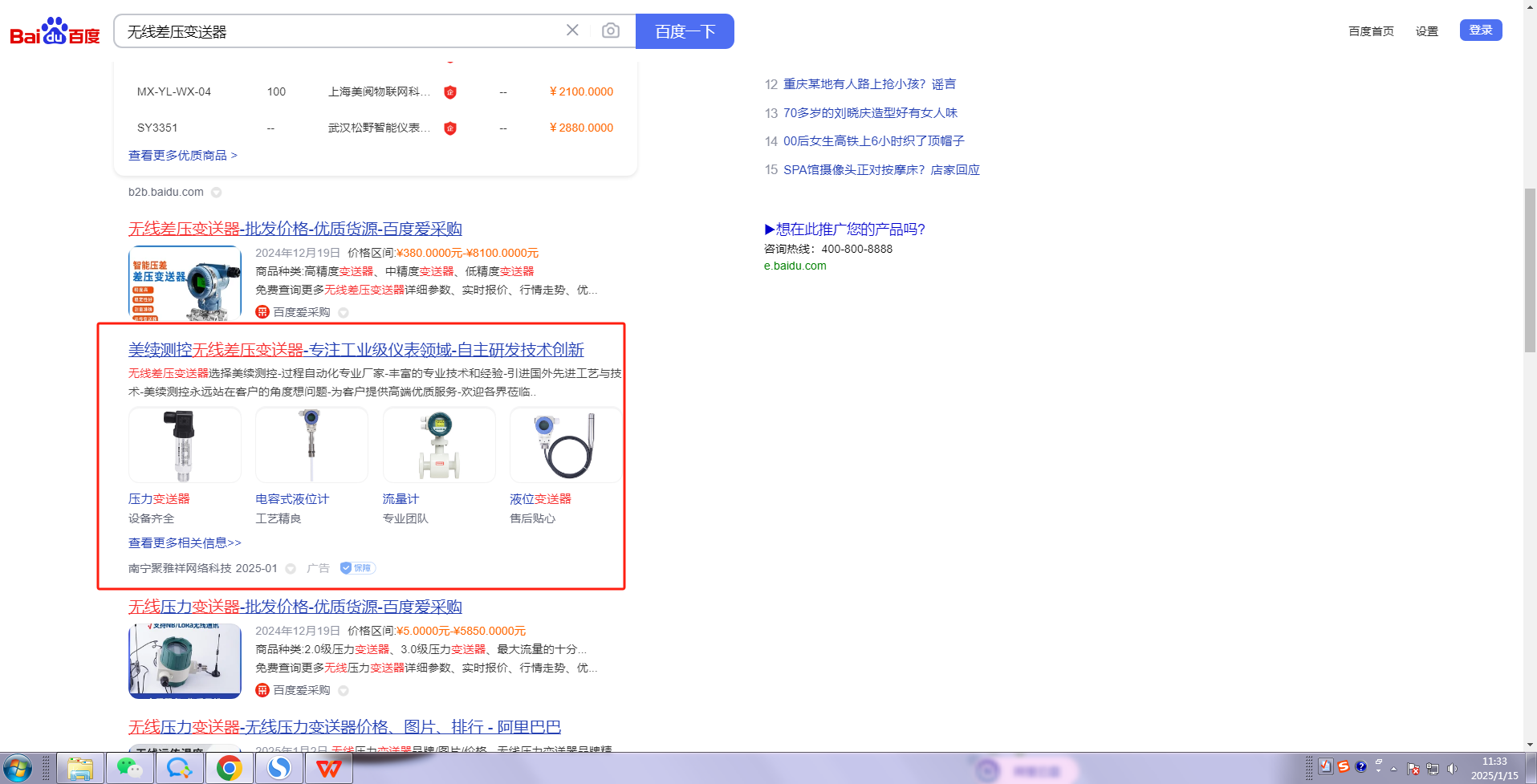Screen dimensions: 1537x784
Task: Click the Baidu logo
Action: (55, 32)
